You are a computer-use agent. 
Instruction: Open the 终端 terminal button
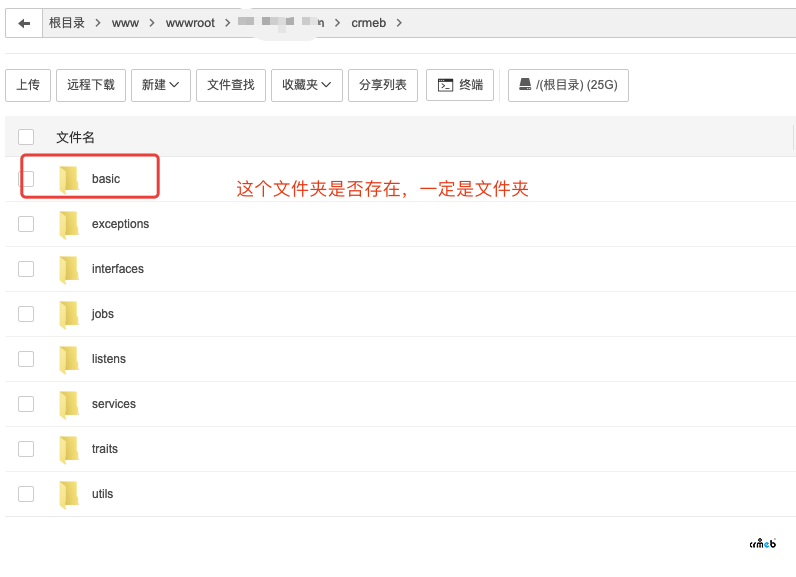tap(460, 85)
